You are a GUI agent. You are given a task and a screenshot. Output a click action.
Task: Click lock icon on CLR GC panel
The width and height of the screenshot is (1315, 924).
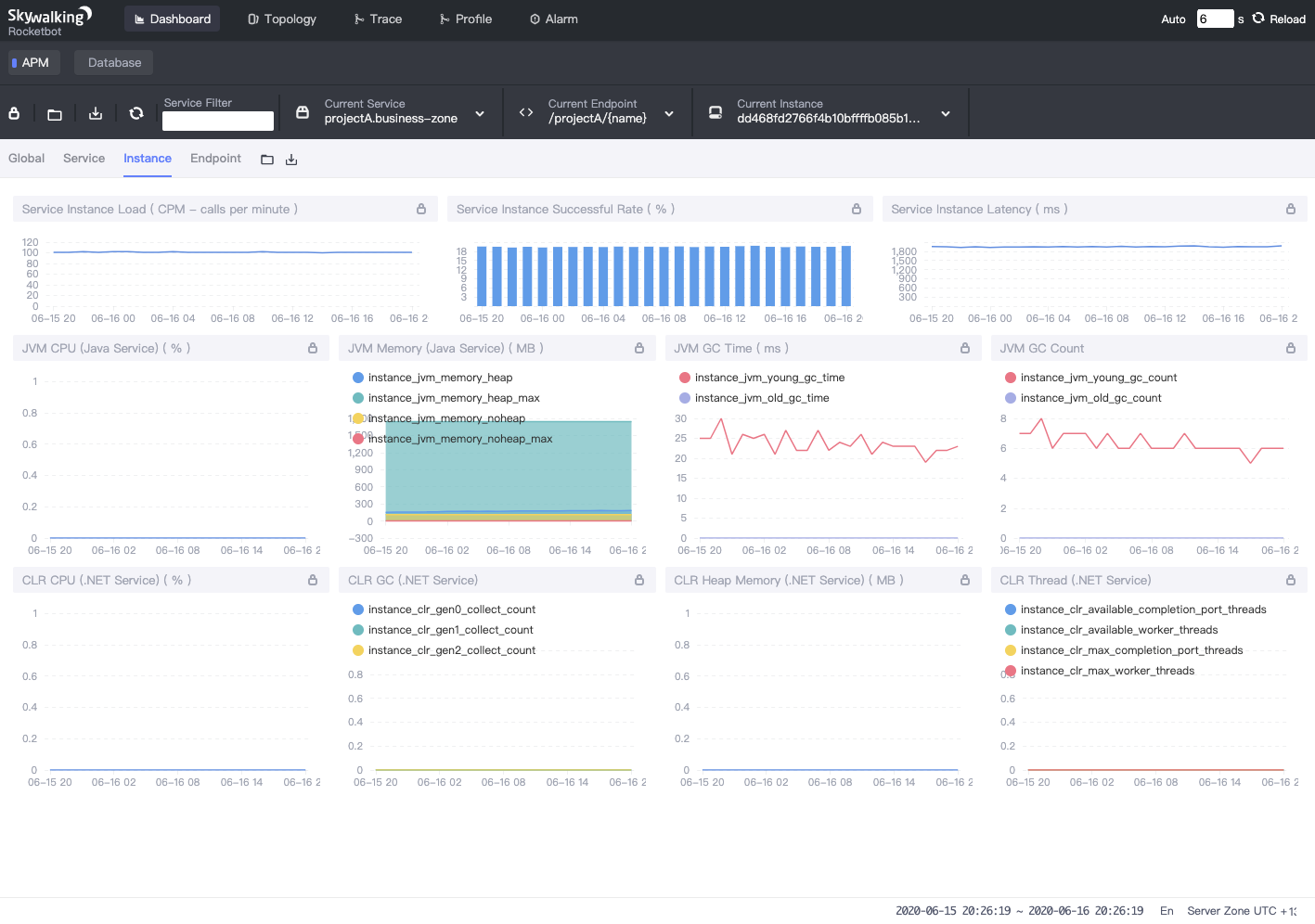(x=639, y=580)
